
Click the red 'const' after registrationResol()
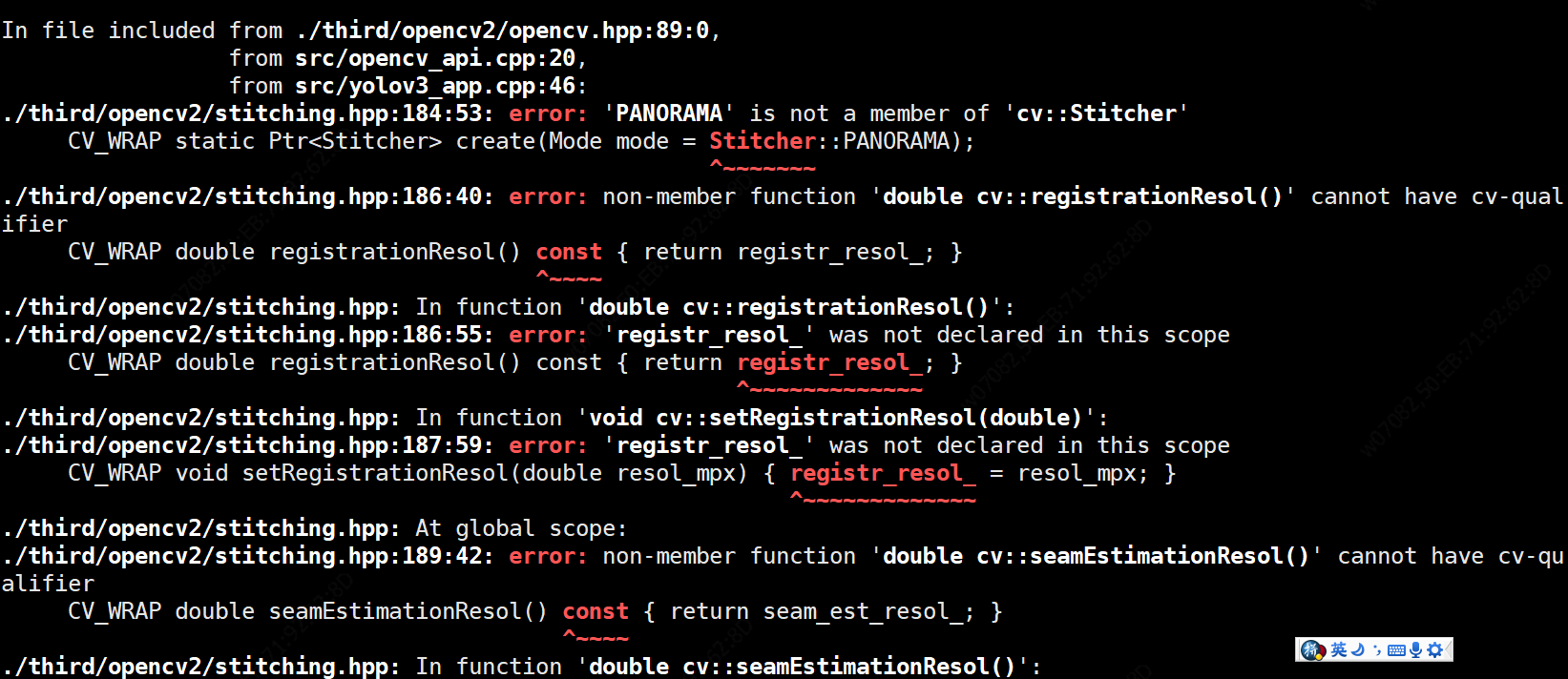pos(569,252)
